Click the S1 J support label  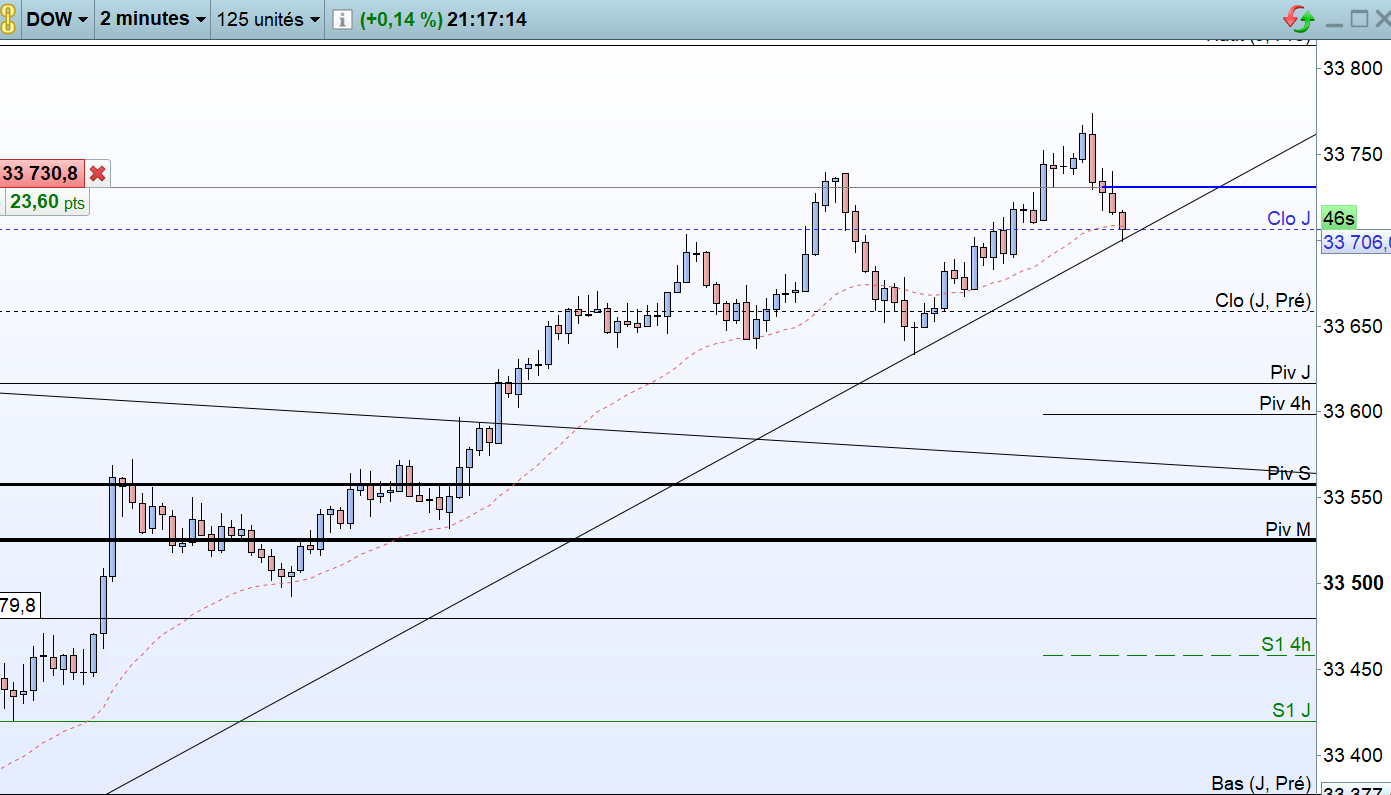tap(1291, 710)
